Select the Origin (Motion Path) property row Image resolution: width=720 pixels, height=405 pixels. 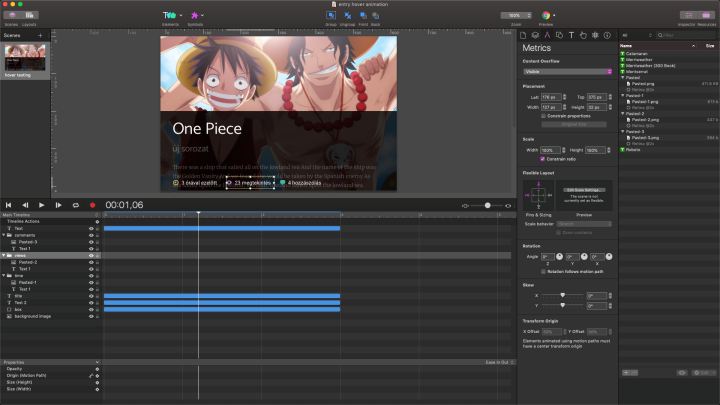tap(50, 376)
